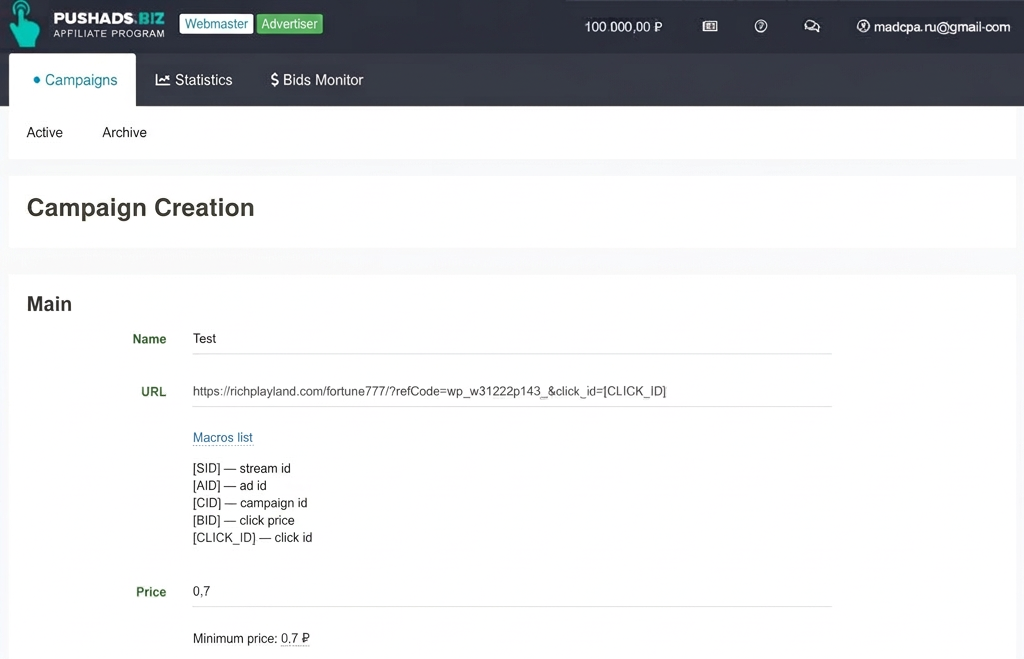The width and height of the screenshot is (1024, 659).
Task: Show Archive campaigns
Action: (x=124, y=133)
